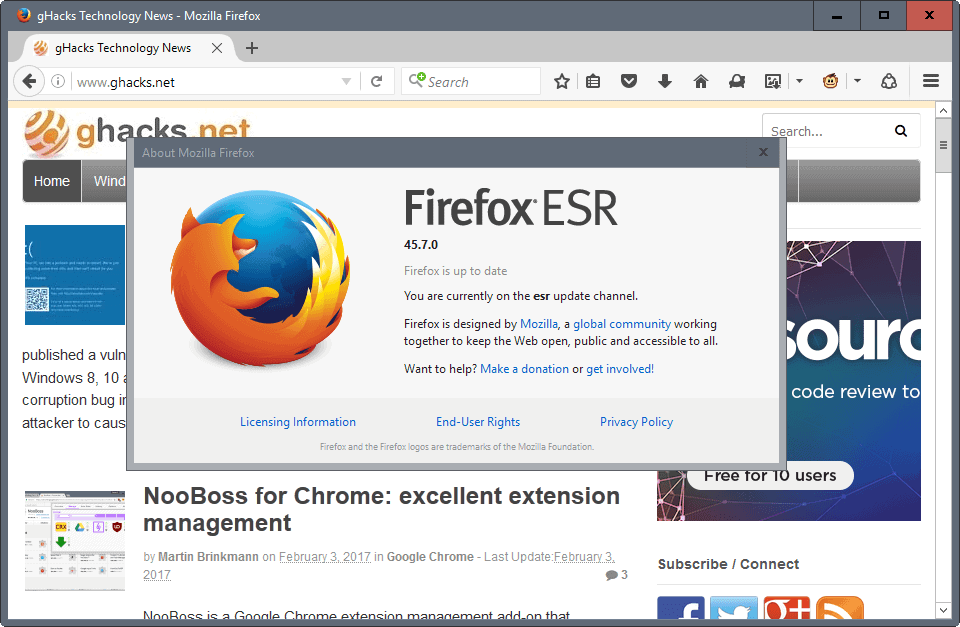This screenshot has width=960, height=627.
Task: Open a new tab with plus button
Action: pyautogui.click(x=252, y=48)
